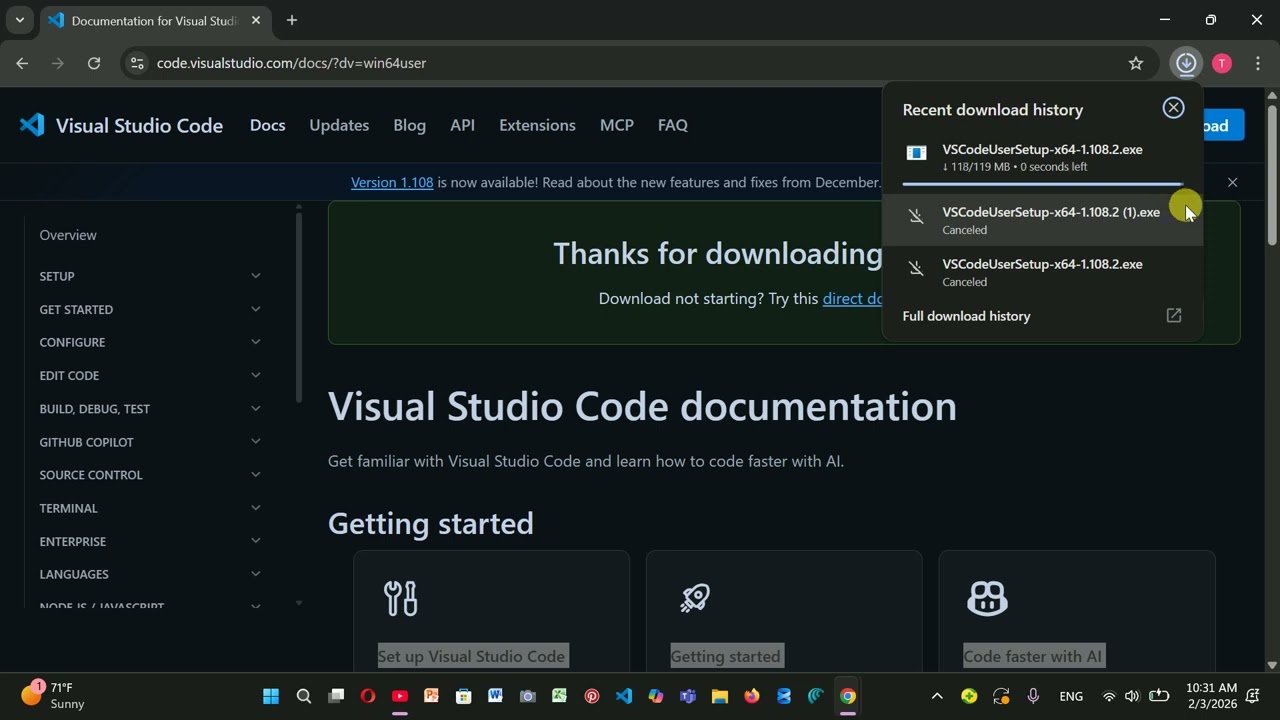Viewport: 1280px width, 720px height.
Task: Open volume control in system tray
Action: tap(1132, 696)
